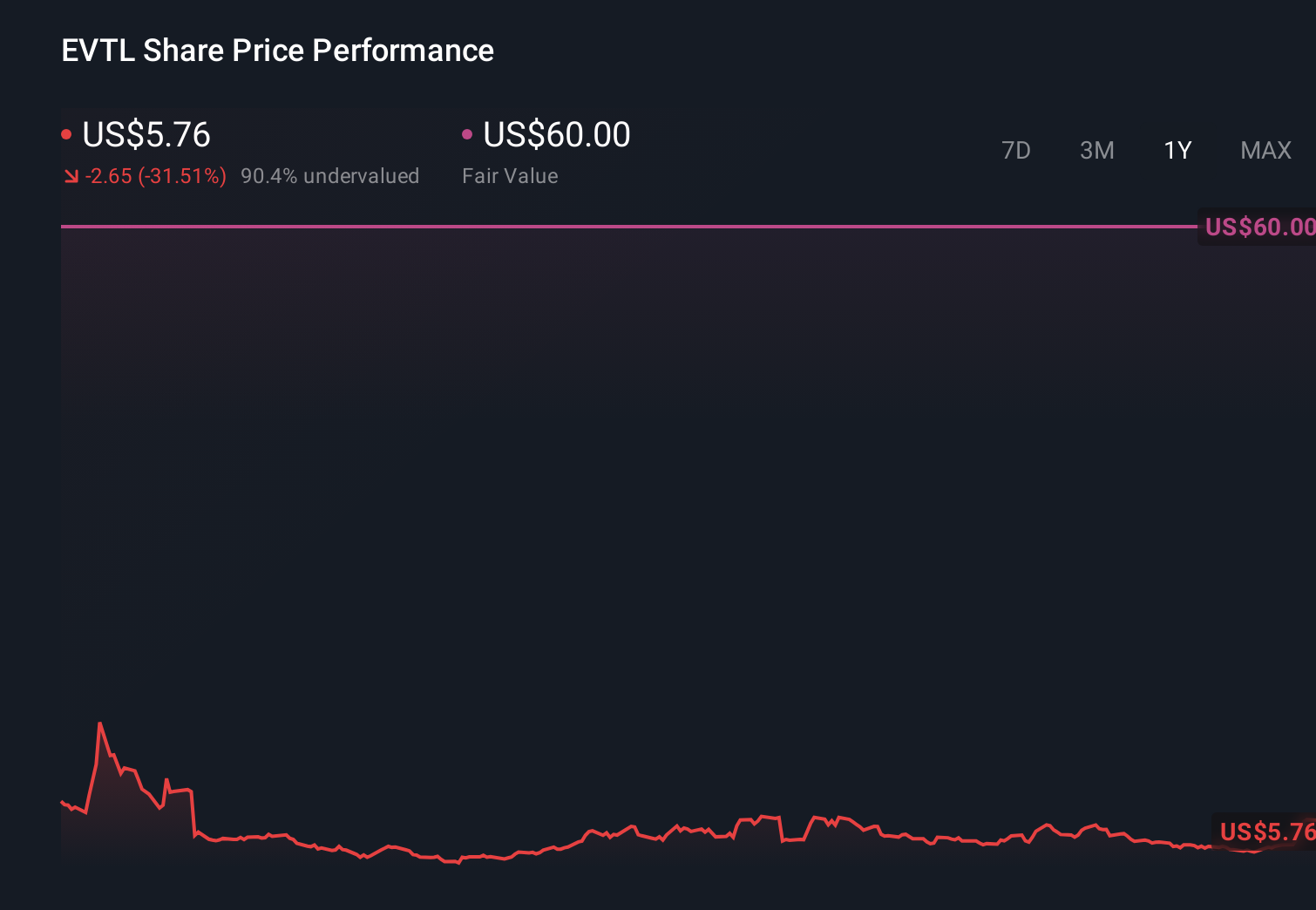This screenshot has width=1316, height=910.
Task: Click the US$60.00 price heading
Action: [x=556, y=133]
